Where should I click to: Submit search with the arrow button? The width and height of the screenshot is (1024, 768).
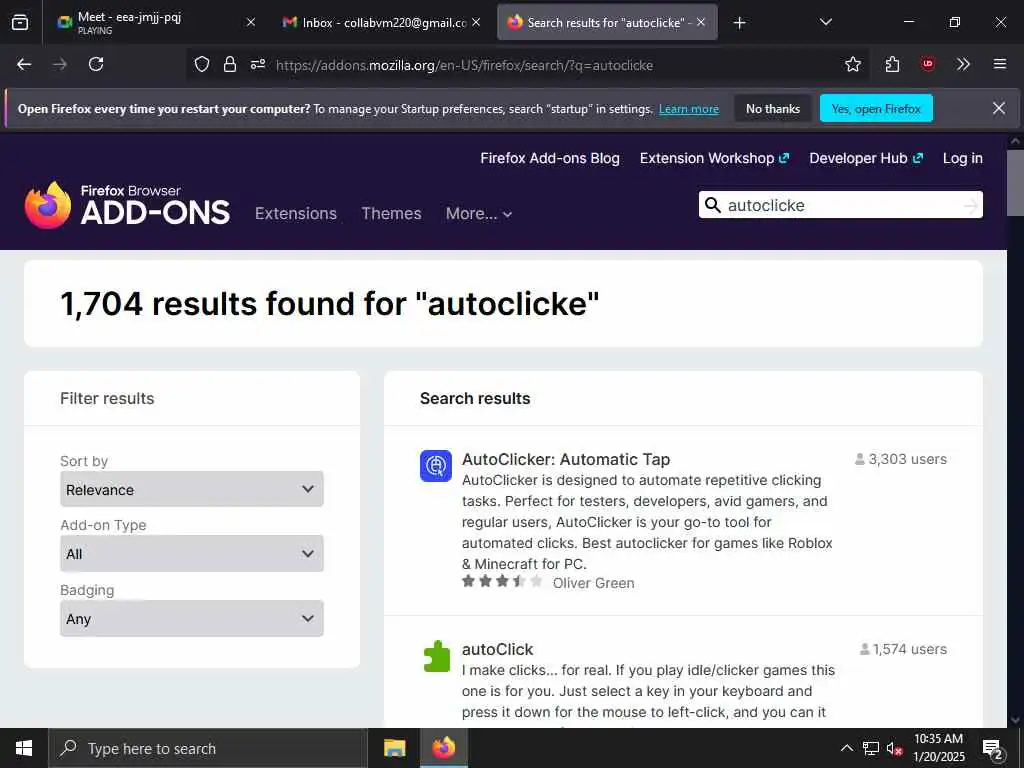pyautogui.click(x=971, y=206)
